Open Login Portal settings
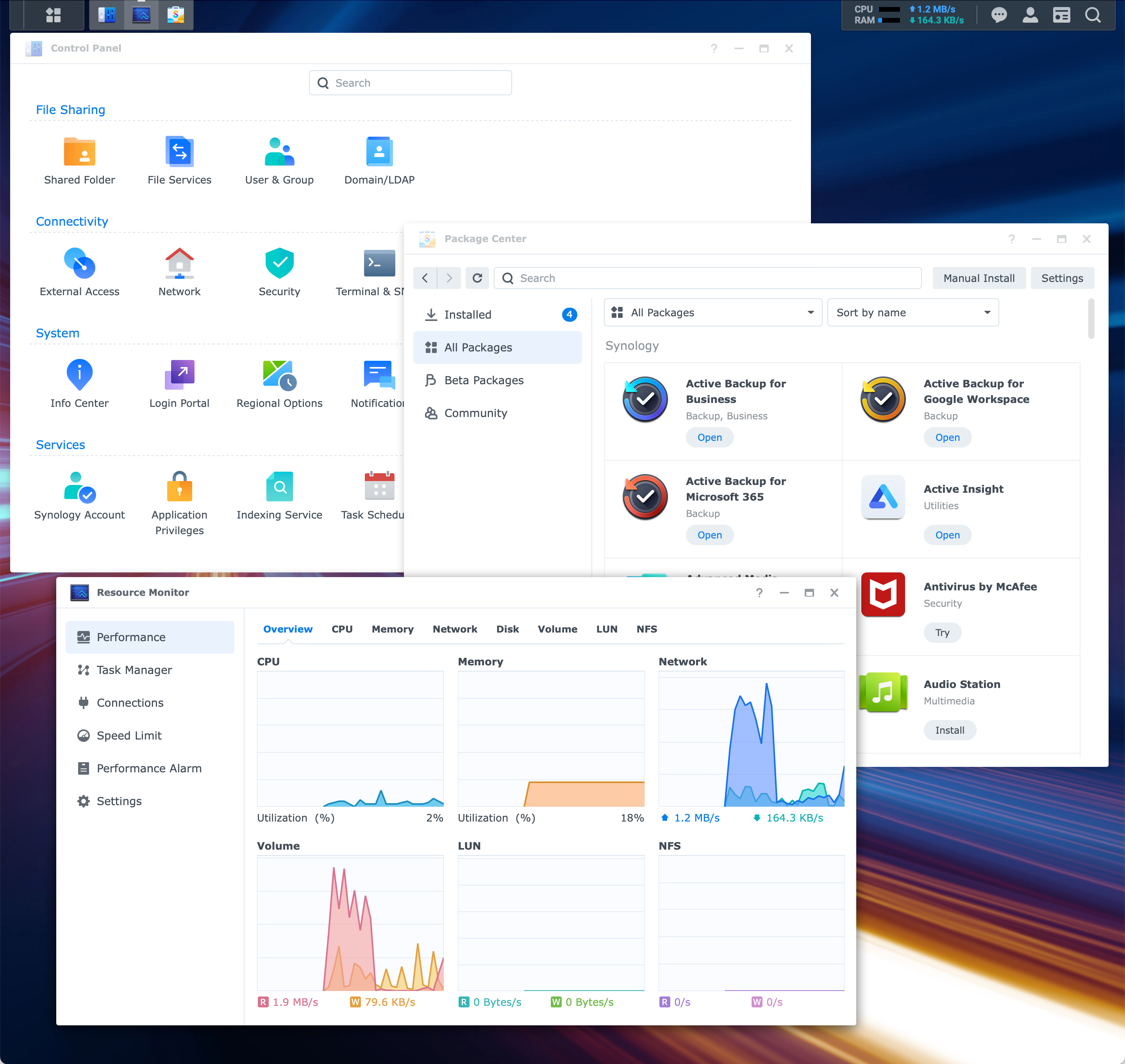 [x=179, y=385]
